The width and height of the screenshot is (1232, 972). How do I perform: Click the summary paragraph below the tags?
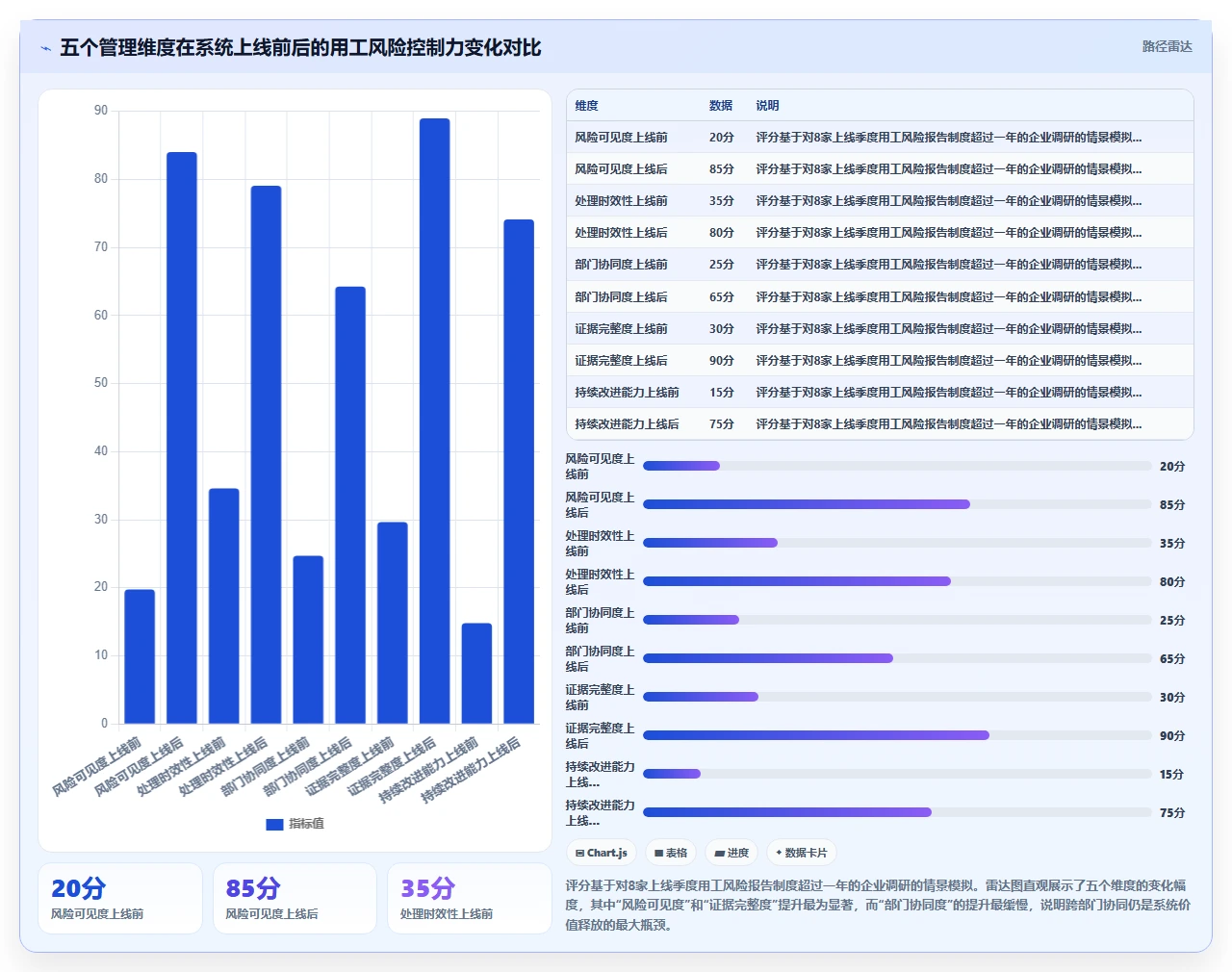pyautogui.click(x=878, y=905)
